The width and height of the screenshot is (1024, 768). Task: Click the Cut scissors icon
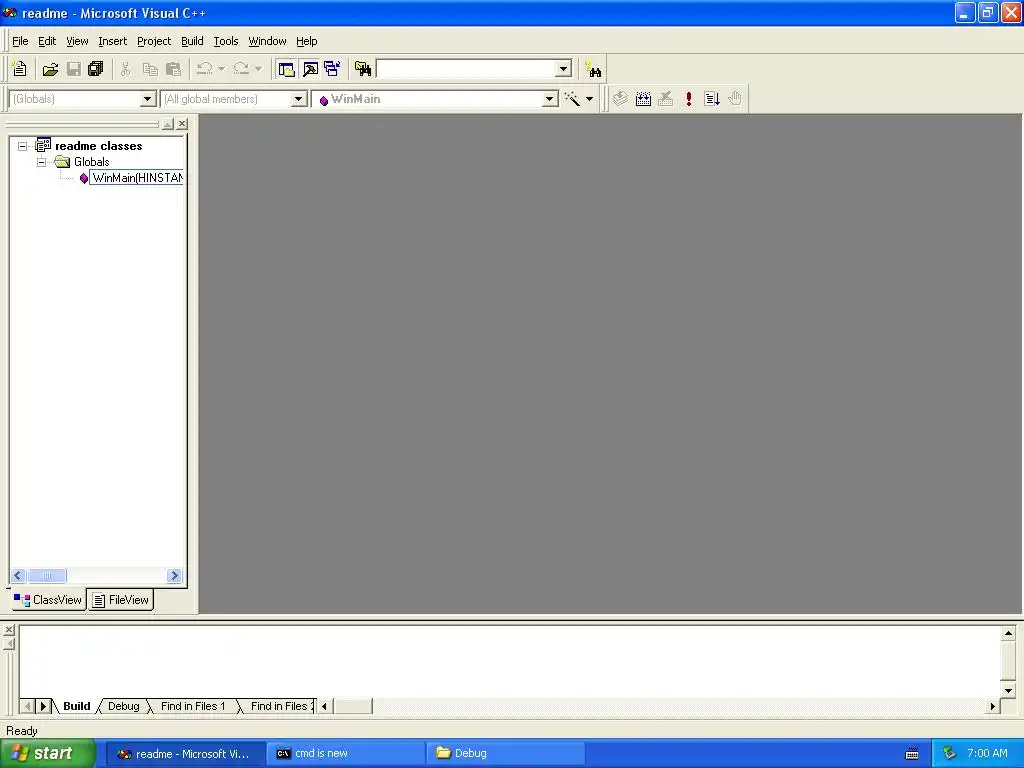pos(125,69)
